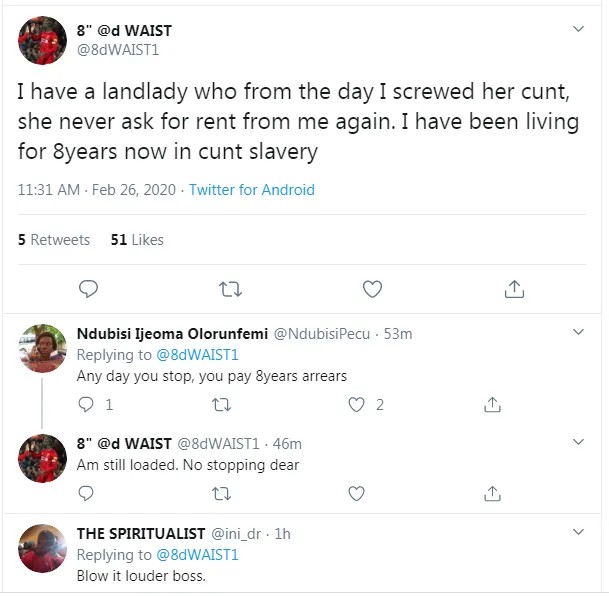Viewport: 609px width, 596px height.
Task: Reply to Ndubisi's comment with one reply
Action: coord(86,405)
